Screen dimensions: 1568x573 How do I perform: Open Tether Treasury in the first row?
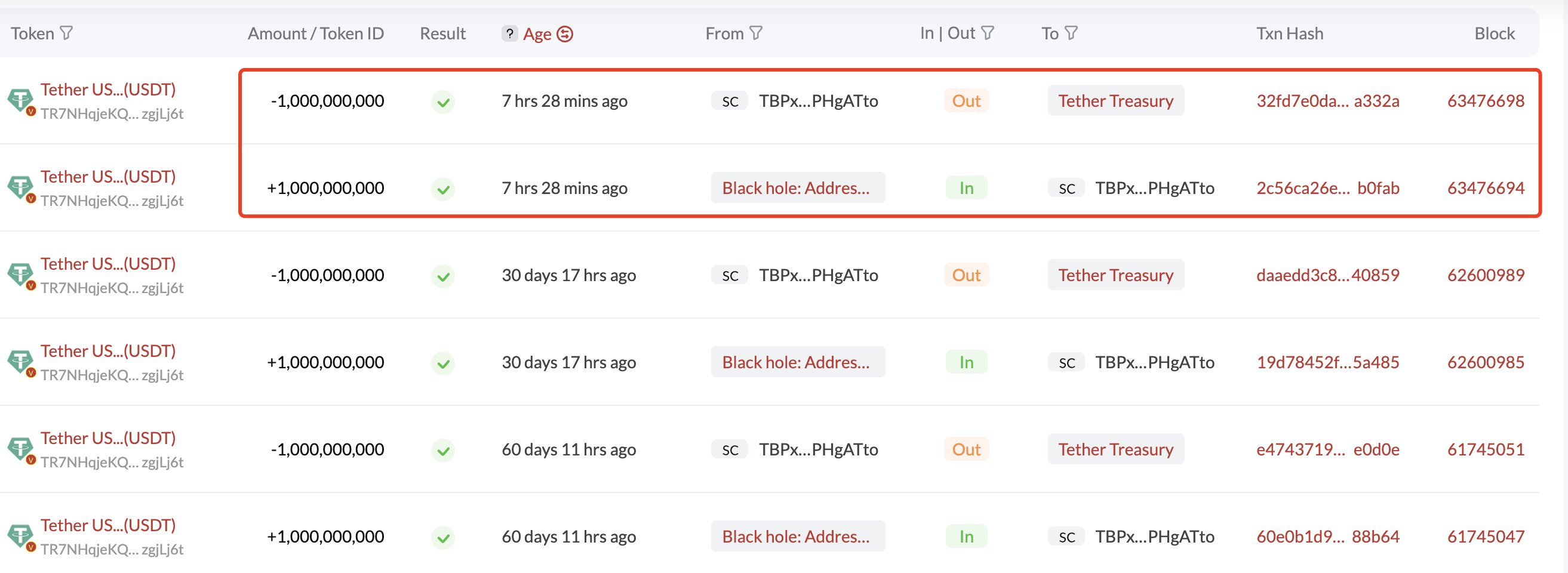click(1115, 101)
